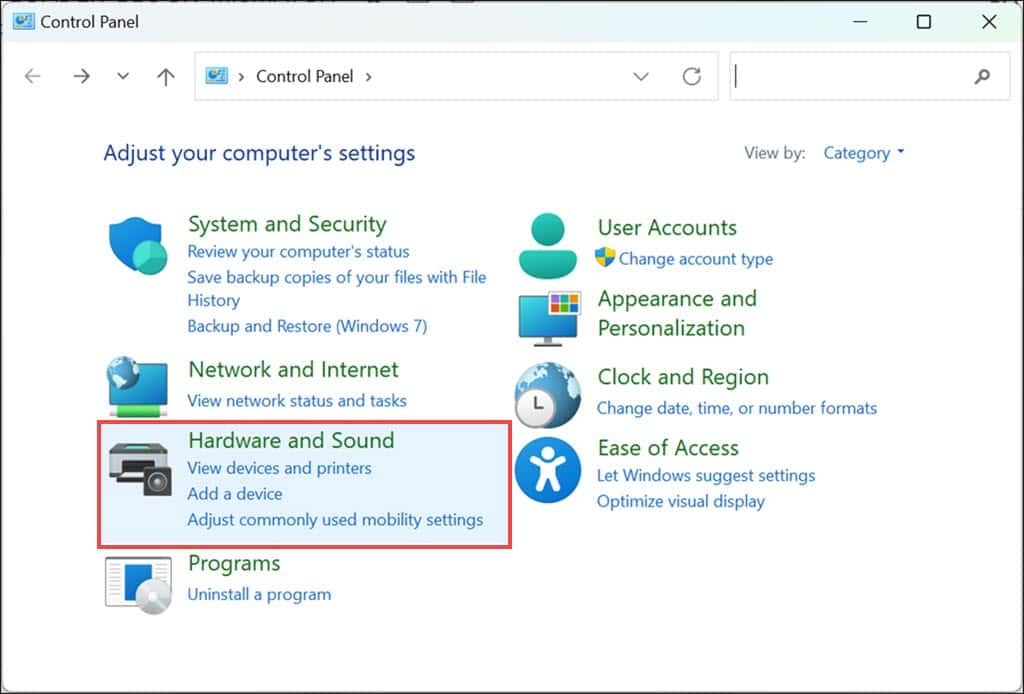The image size is (1024, 694).
Task: Open System and Security category
Action: (287, 224)
